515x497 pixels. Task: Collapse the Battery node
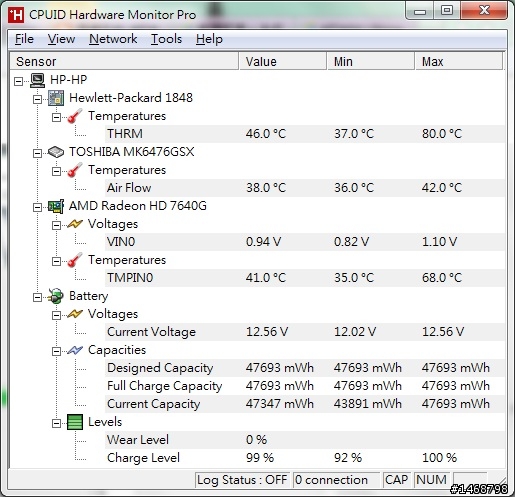(x=38, y=297)
